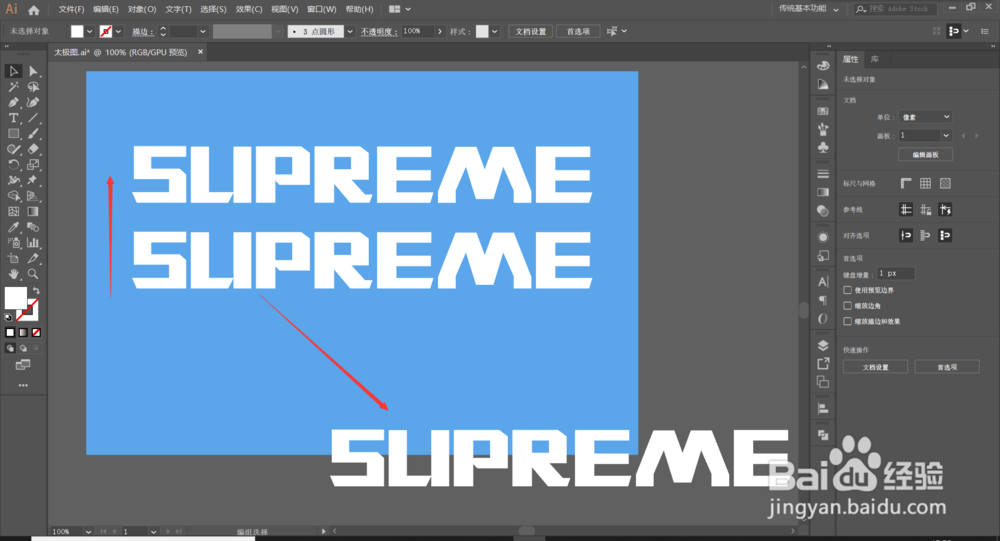Viewport: 1000px width, 541px height.
Task: Switch to the 库 tab
Action: (x=875, y=59)
